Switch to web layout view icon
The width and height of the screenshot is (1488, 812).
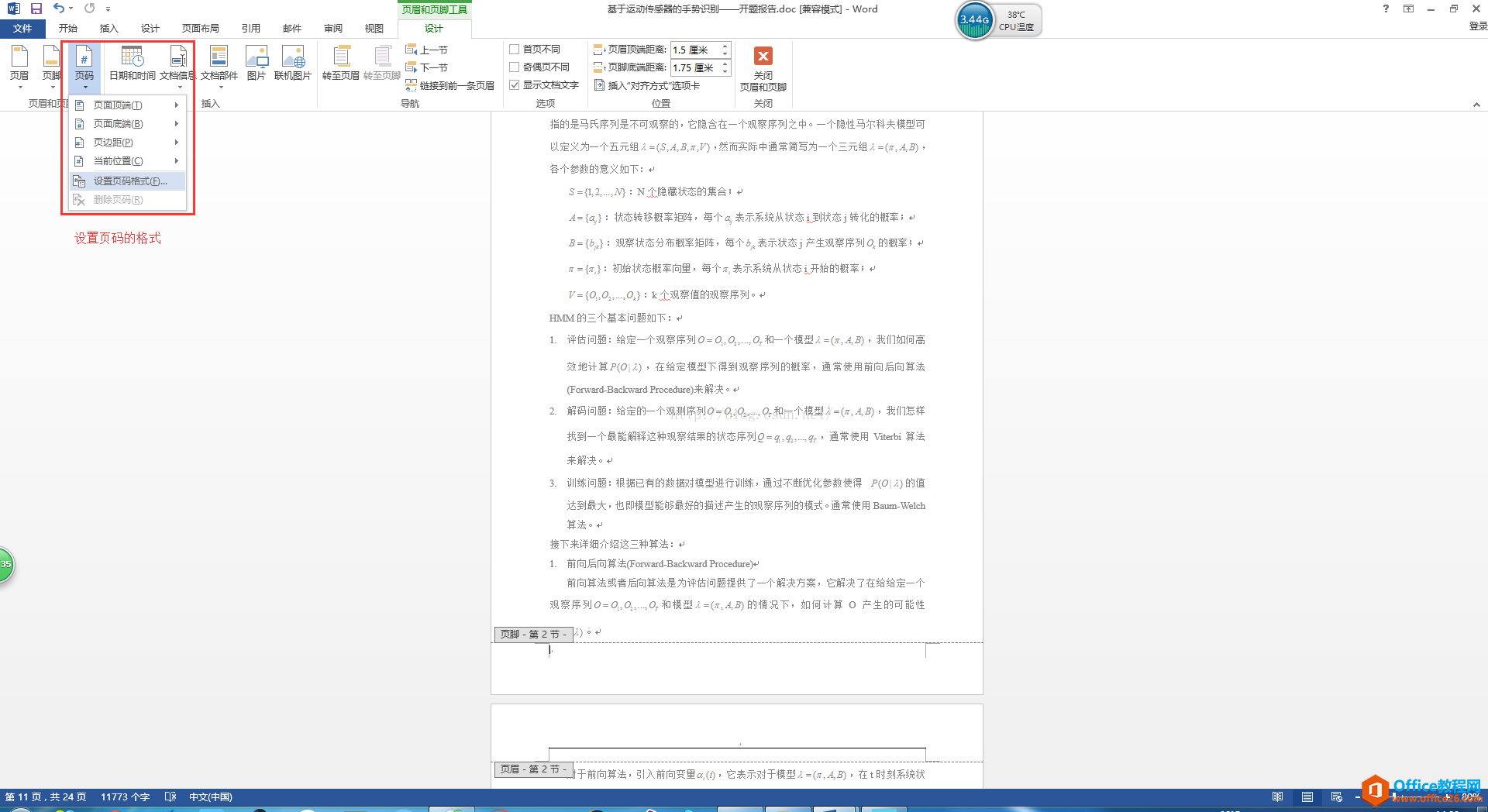click(x=1337, y=797)
